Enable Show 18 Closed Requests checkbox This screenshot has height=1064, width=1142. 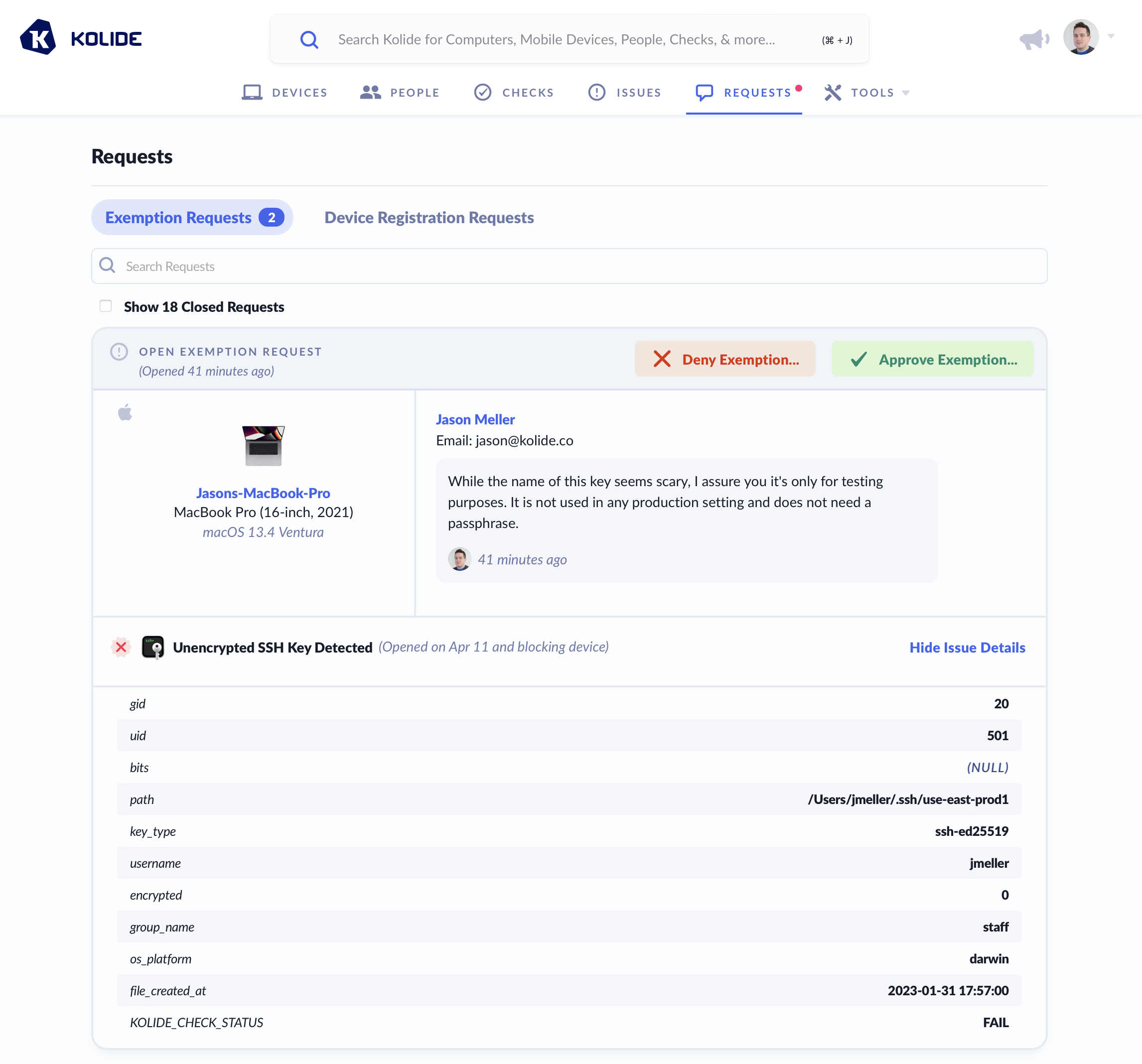(x=106, y=306)
